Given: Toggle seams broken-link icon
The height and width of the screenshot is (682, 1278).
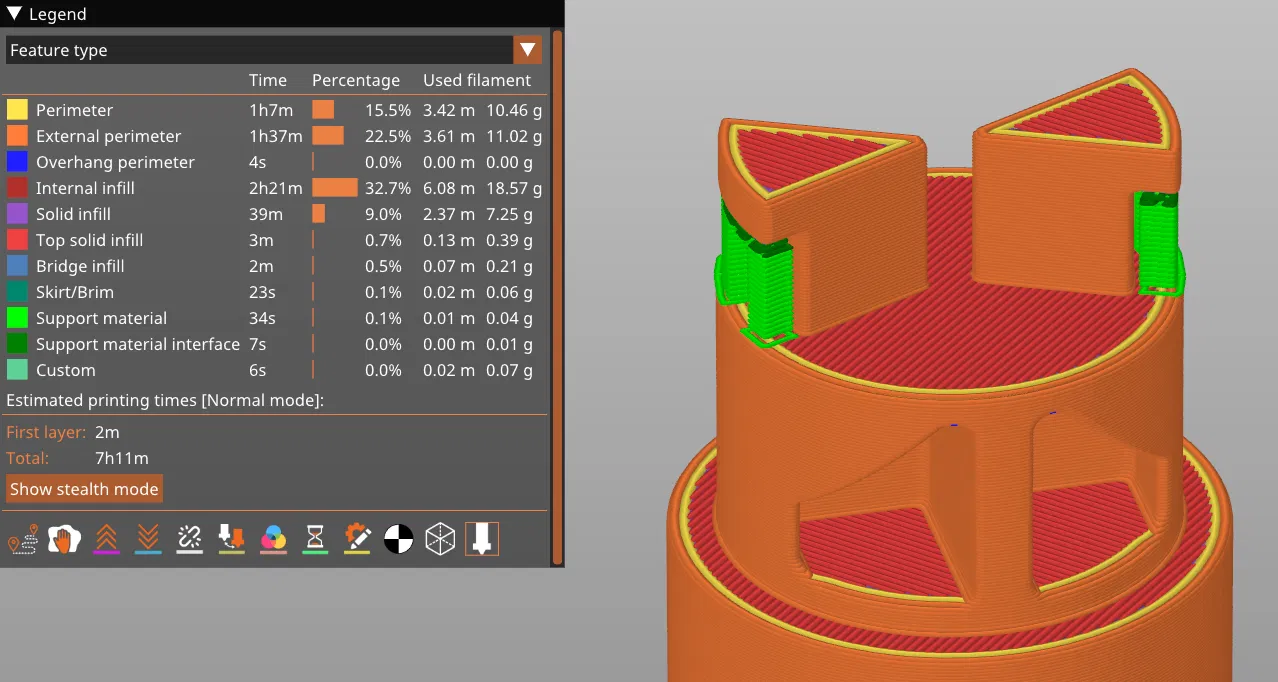Looking at the screenshot, I should [190, 540].
